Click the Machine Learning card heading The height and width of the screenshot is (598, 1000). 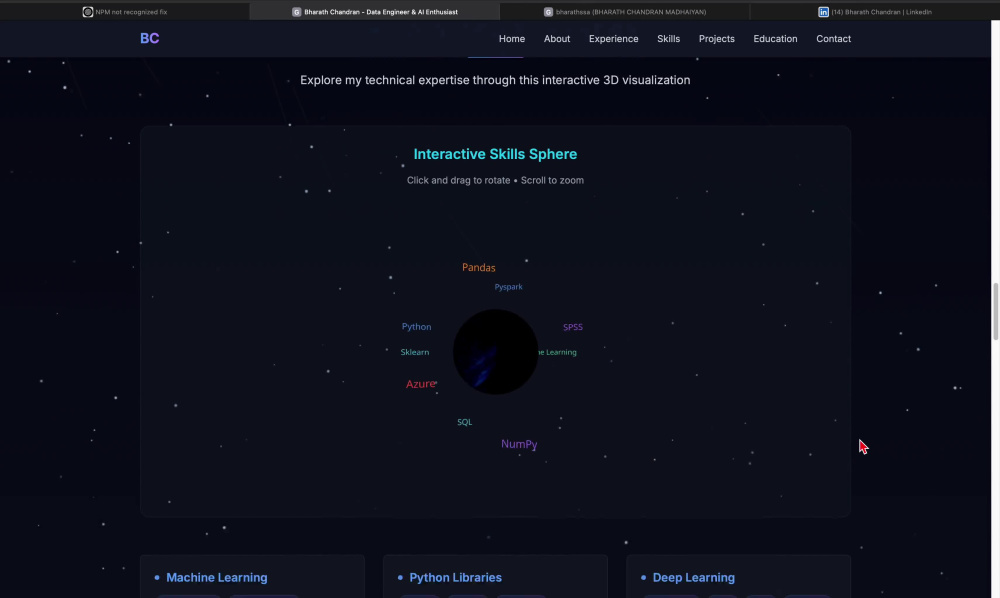pos(217,578)
